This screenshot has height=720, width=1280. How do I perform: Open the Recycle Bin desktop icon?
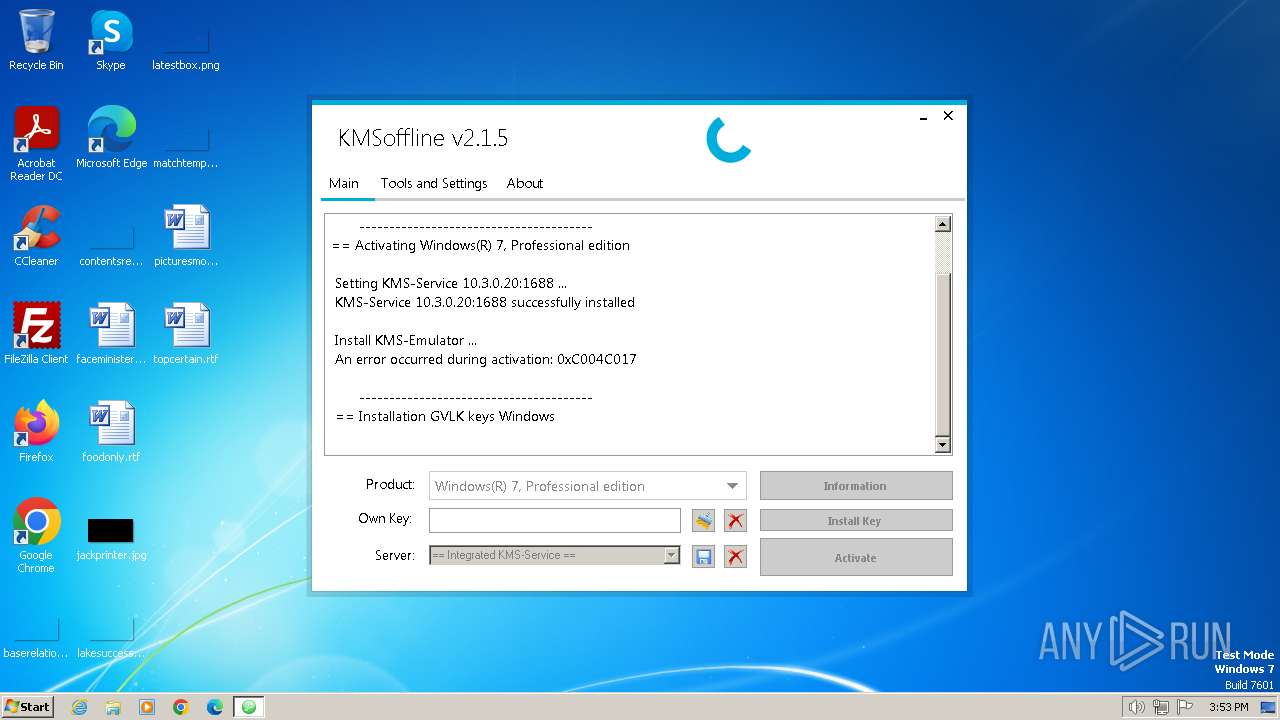coord(36,40)
